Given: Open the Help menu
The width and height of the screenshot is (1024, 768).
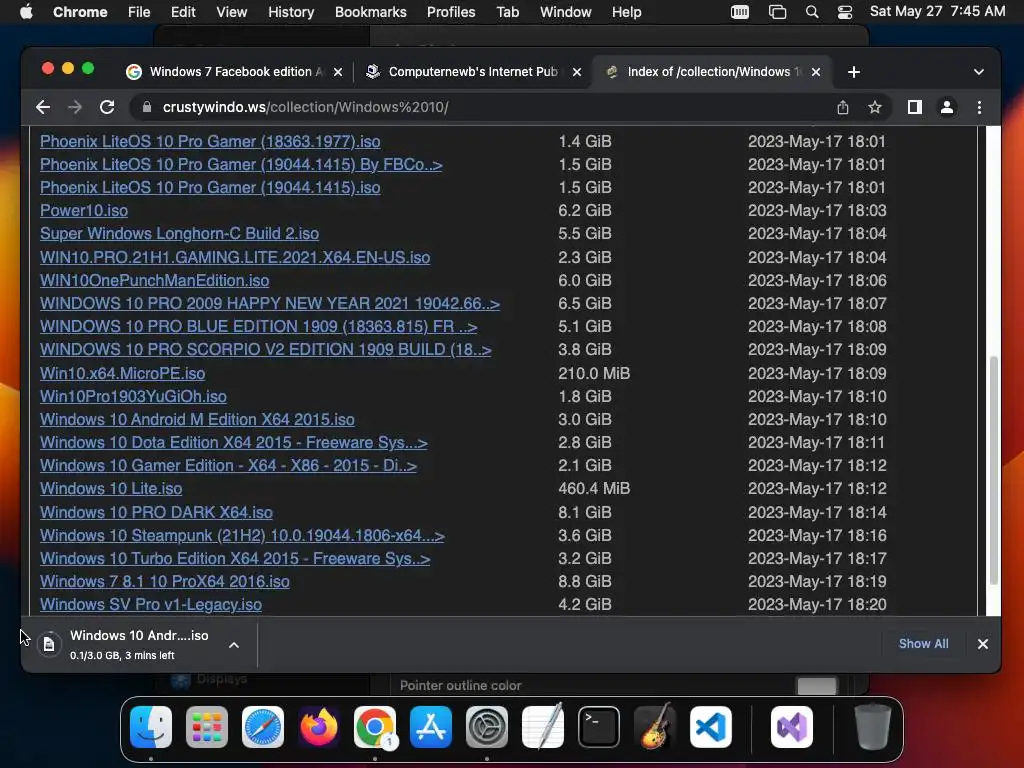Looking at the screenshot, I should coord(626,12).
